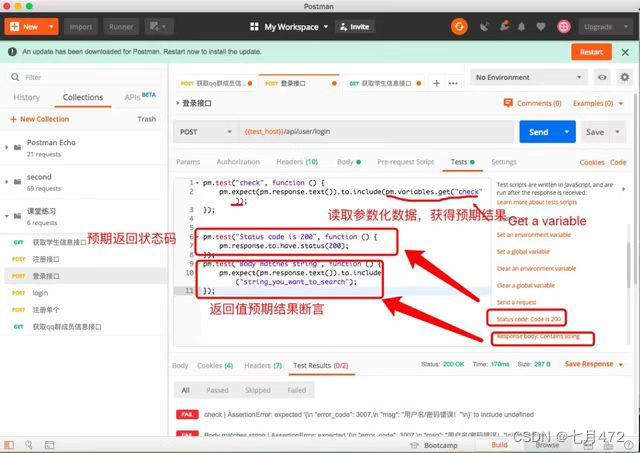
Task: Open Comments (0) for this request
Action: [x=533, y=103]
